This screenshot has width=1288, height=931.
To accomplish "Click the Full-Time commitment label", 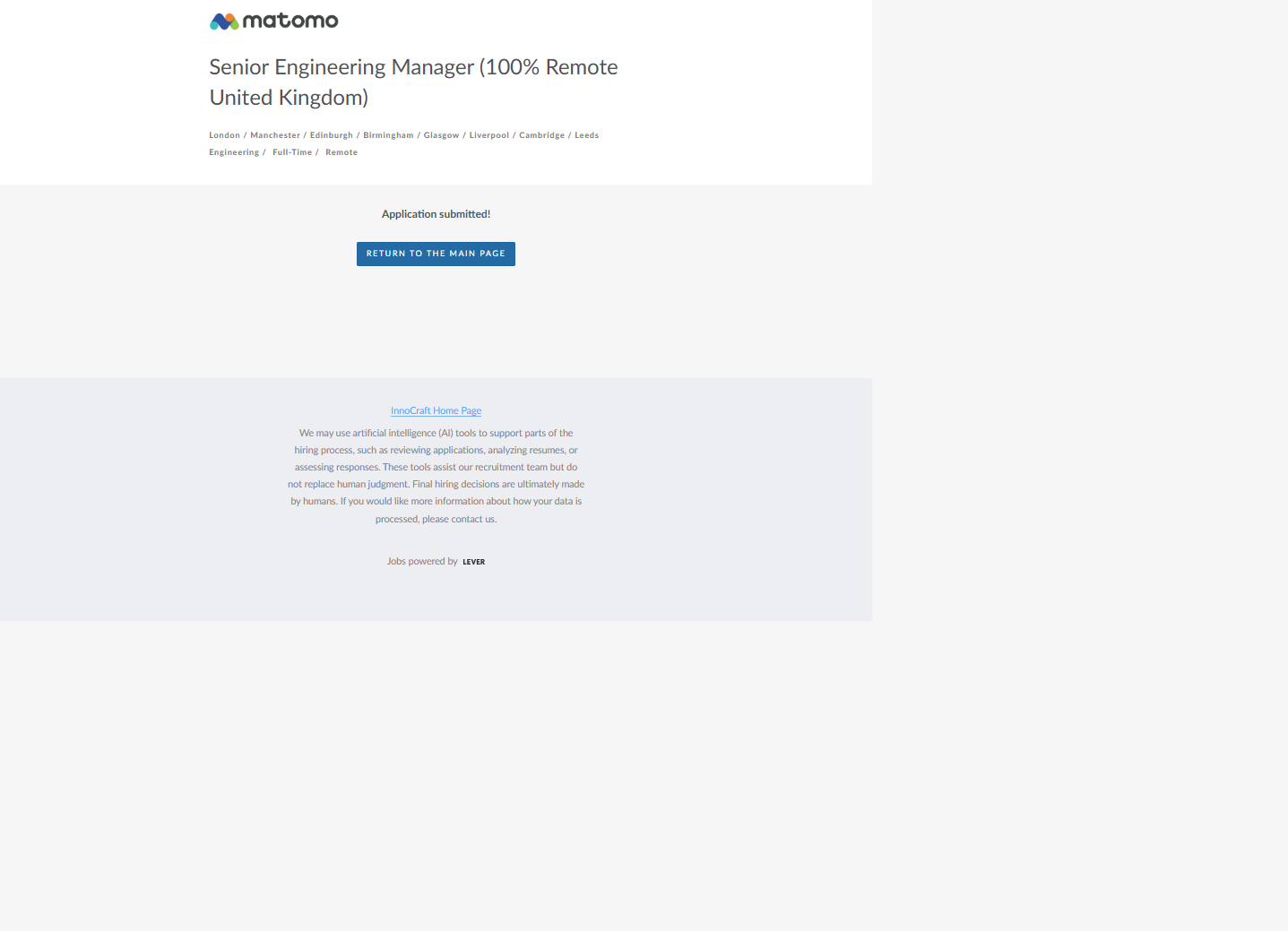I will point(292,152).
